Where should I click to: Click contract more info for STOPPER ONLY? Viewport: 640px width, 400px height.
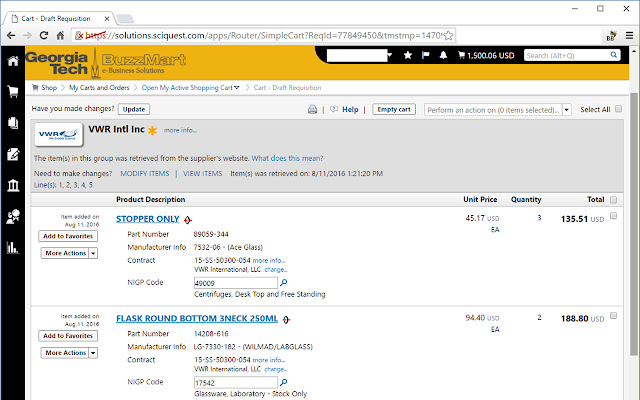(x=269, y=260)
